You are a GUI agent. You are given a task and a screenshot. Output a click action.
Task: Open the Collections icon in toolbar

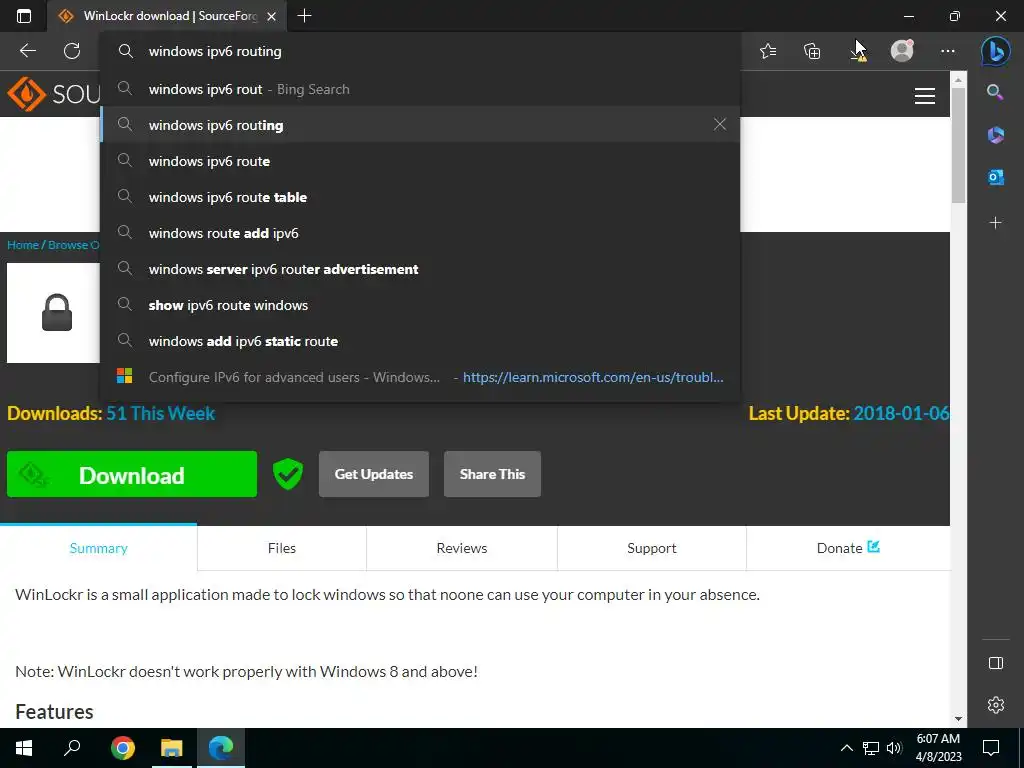pos(812,51)
